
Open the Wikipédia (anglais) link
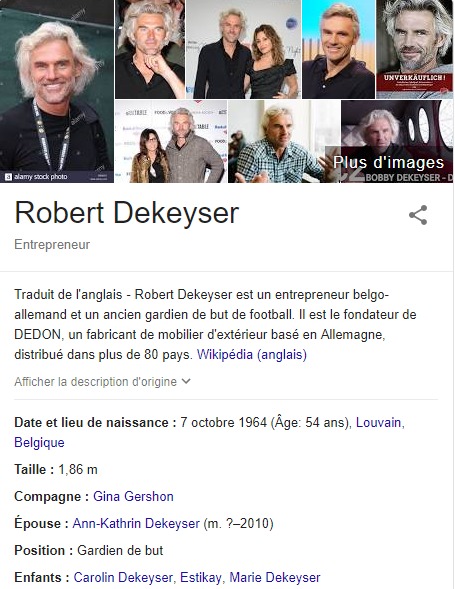coord(252,354)
